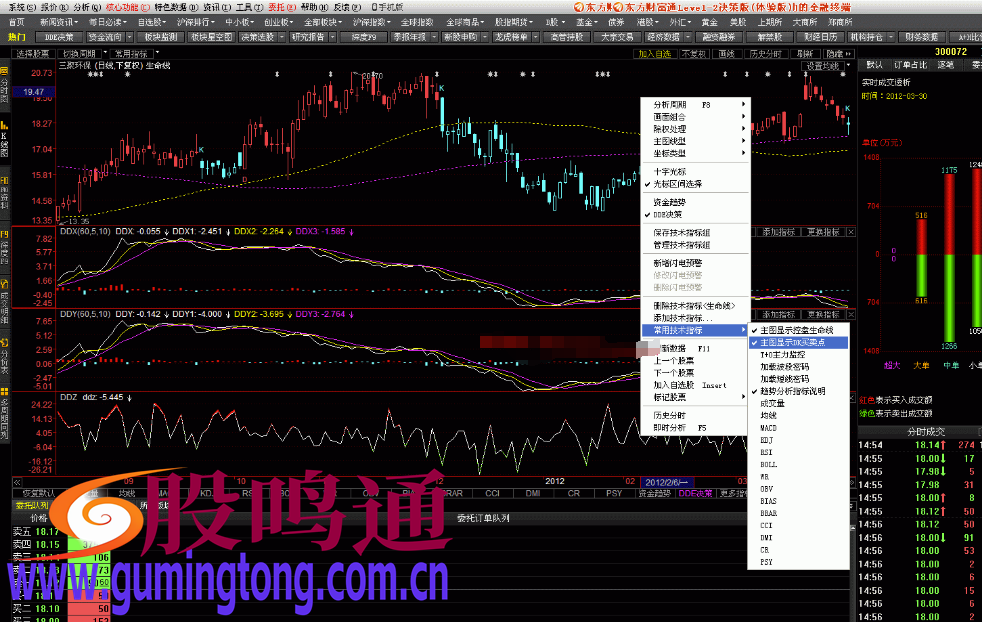Click the 19.47 price marker on axis
The image size is (982, 622).
[x=33, y=92]
